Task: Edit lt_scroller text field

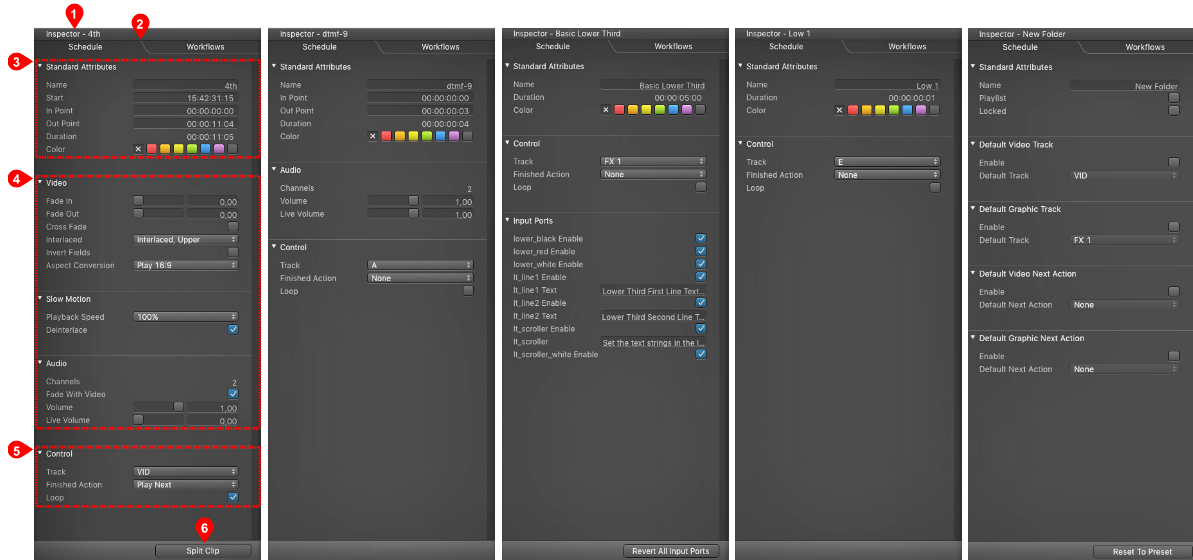Action: pos(654,342)
